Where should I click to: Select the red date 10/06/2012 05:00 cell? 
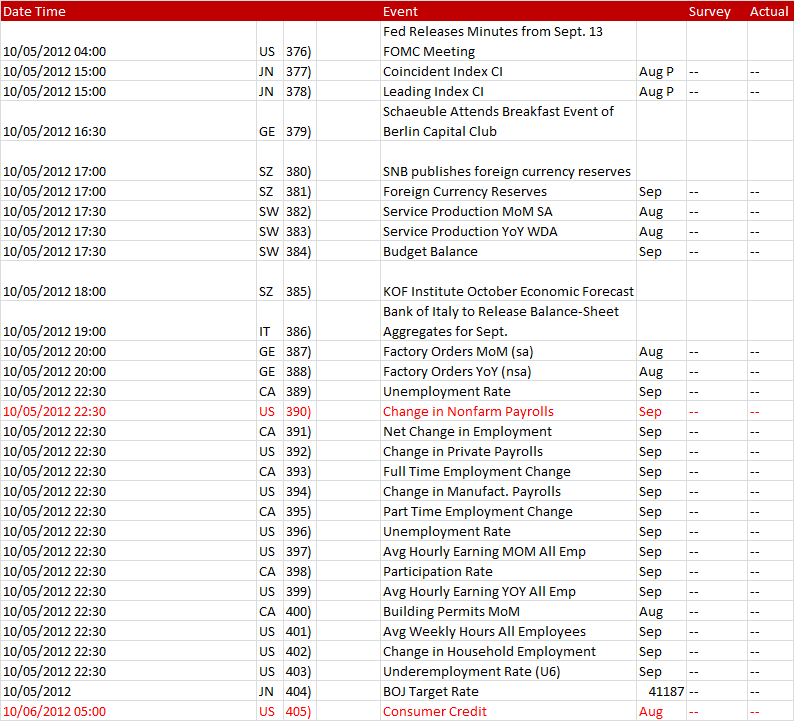click(x=54, y=712)
